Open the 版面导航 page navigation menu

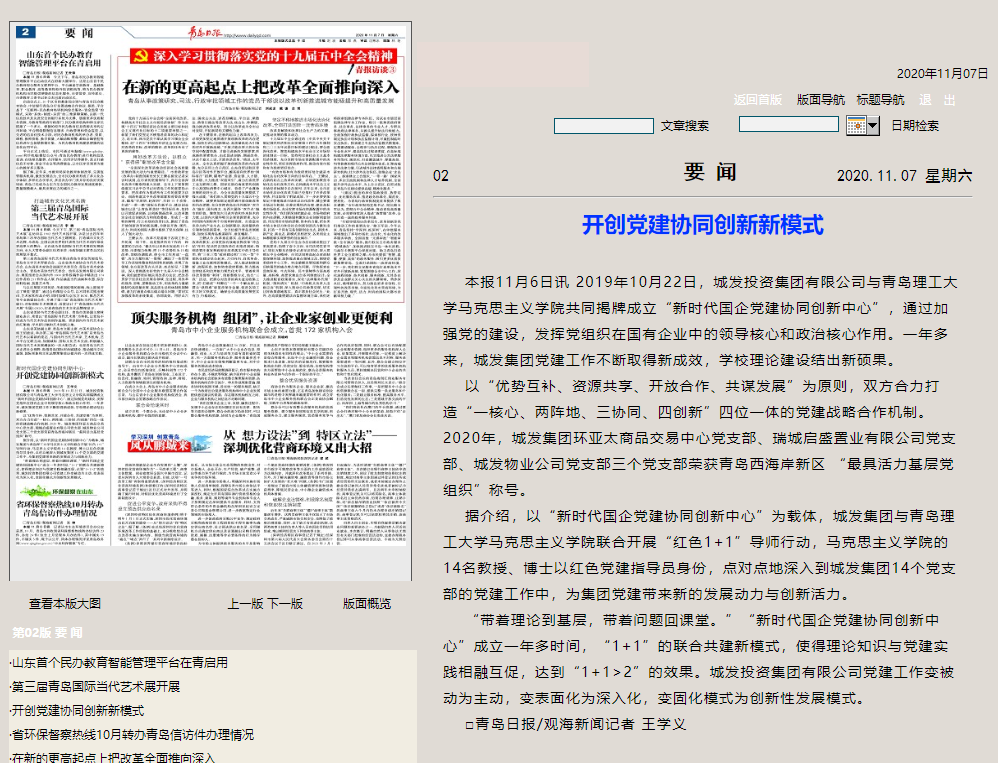(x=821, y=100)
